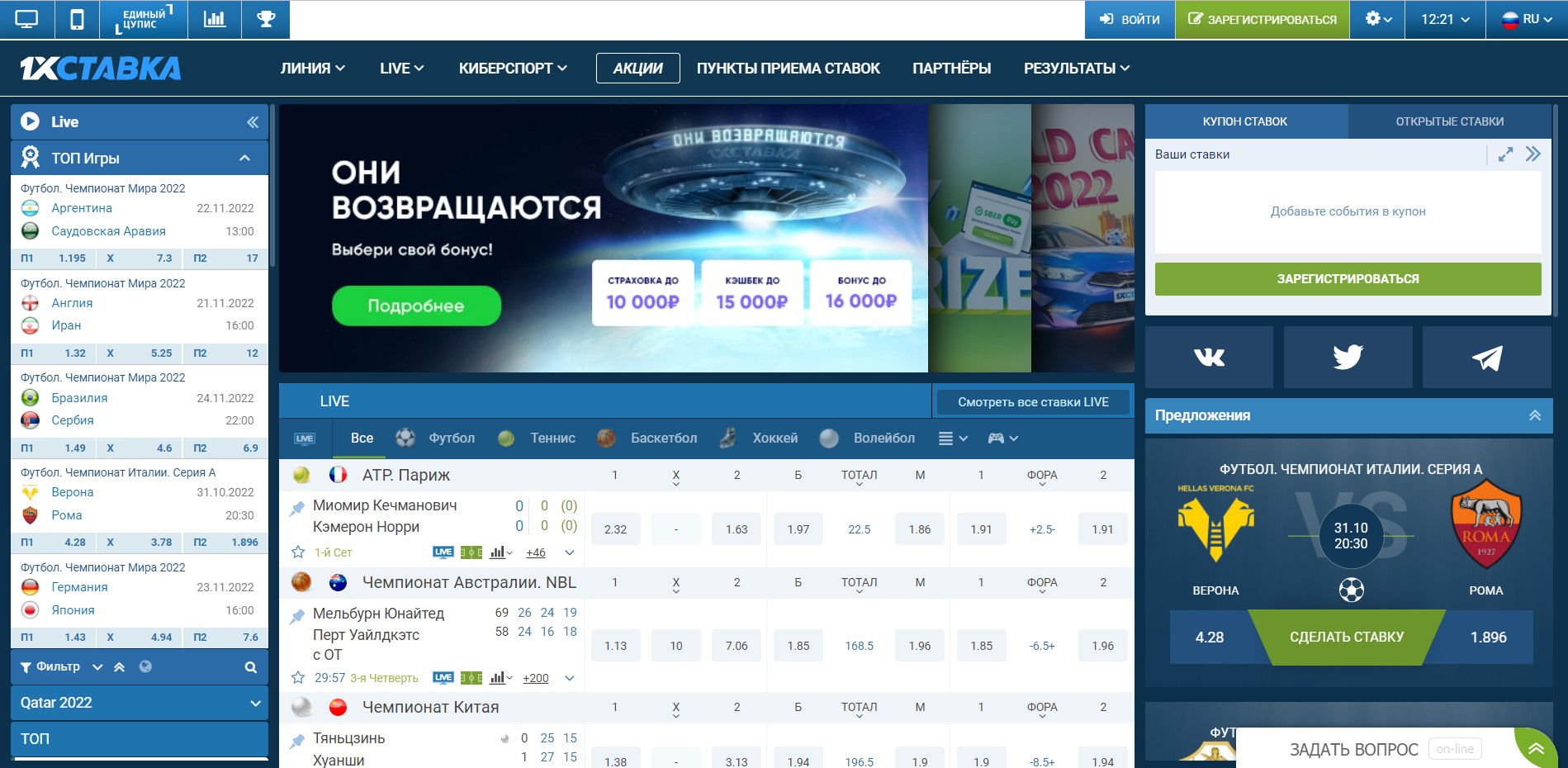
Task: Open the esports gamepad dropdown
Action: [x=1003, y=439]
